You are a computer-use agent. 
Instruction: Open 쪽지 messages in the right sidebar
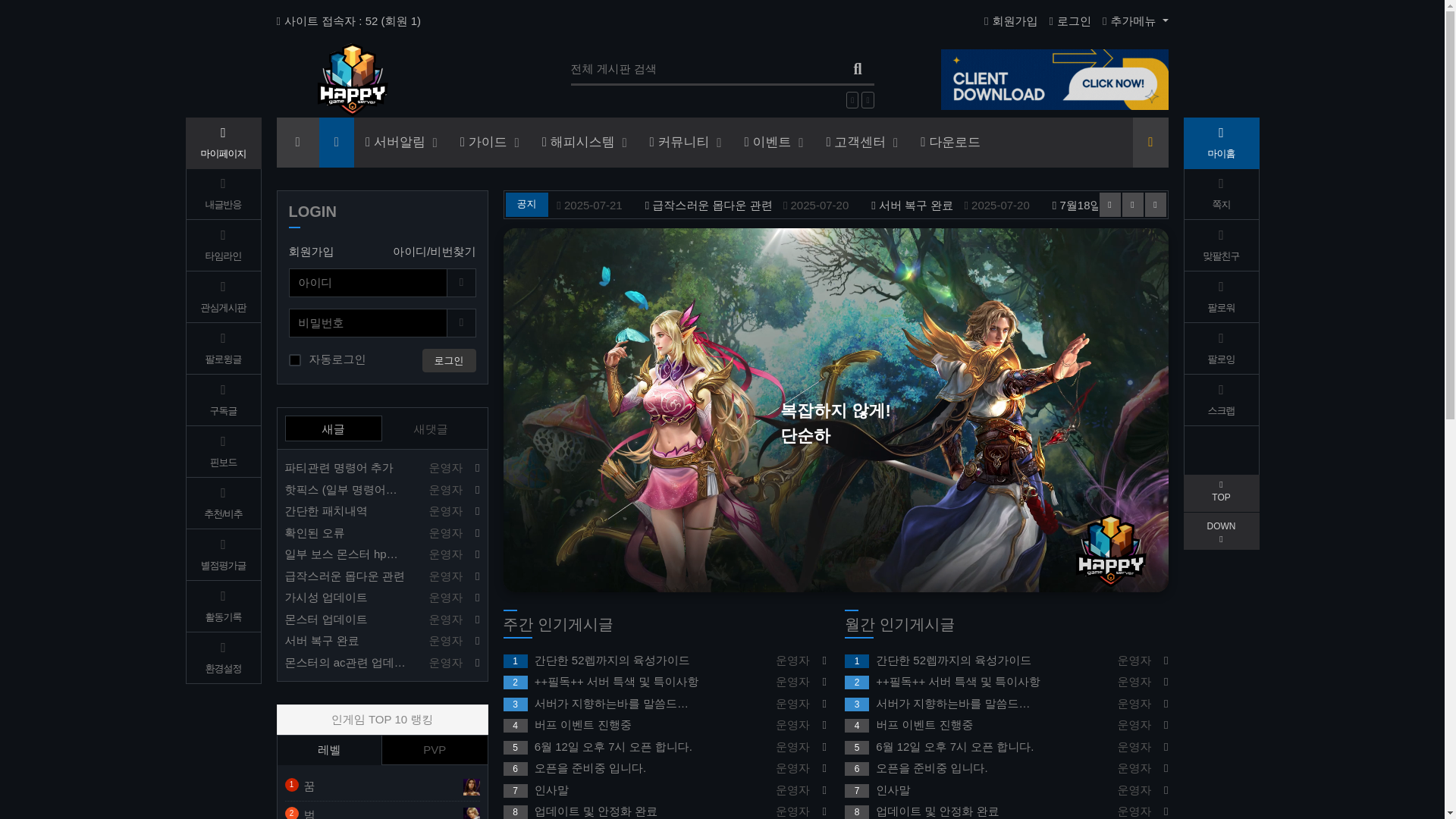1221,194
